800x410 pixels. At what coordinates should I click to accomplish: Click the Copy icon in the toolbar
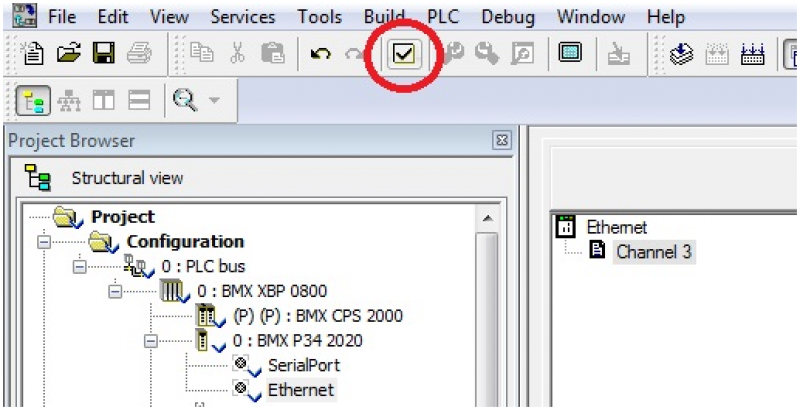coord(202,53)
